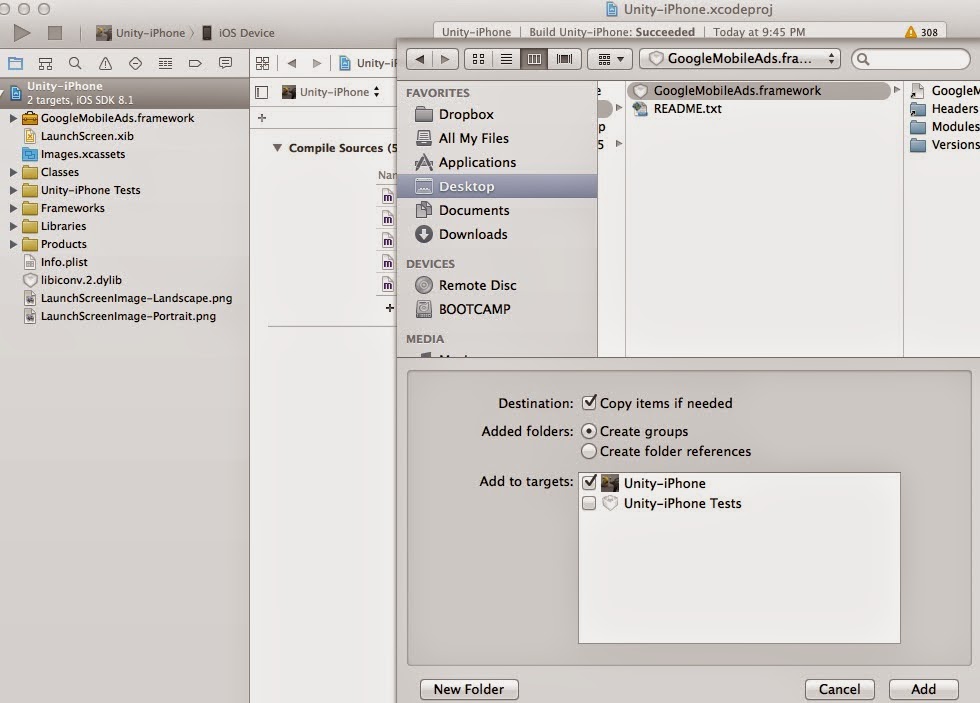Go forward in the file dialog
This screenshot has height=703, width=980.
pyautogui.click(x=445, y=59)
